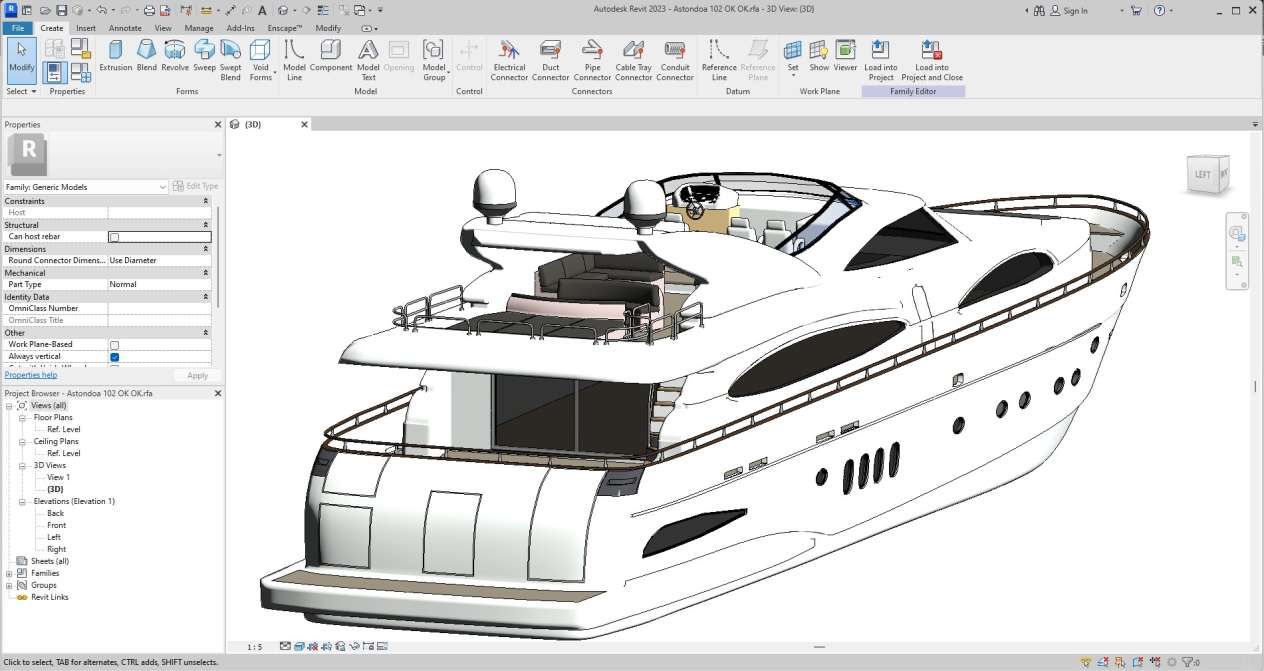Viewport: 1264px width, 671px height.
Task: Open the File menu
Action: click(x=18, y=28)
